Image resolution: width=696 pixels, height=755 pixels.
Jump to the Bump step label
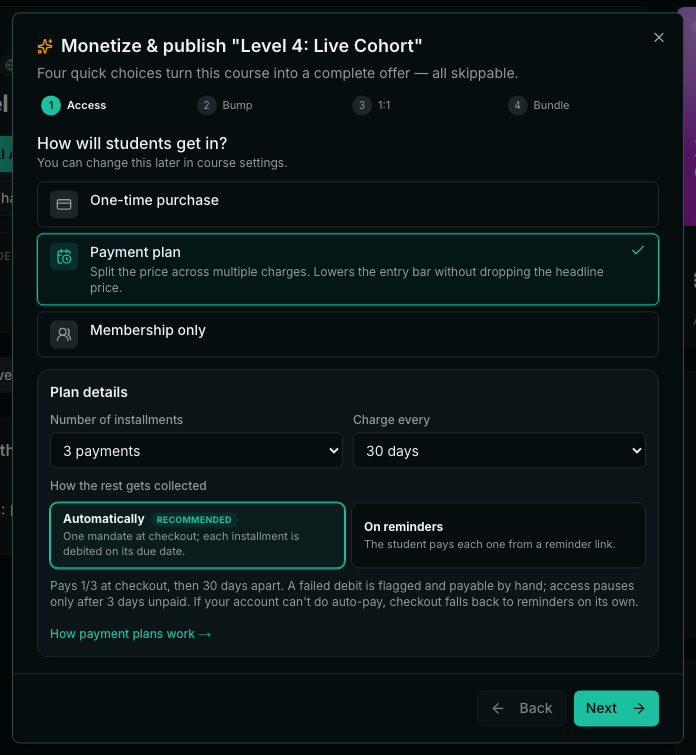(237, 105)
